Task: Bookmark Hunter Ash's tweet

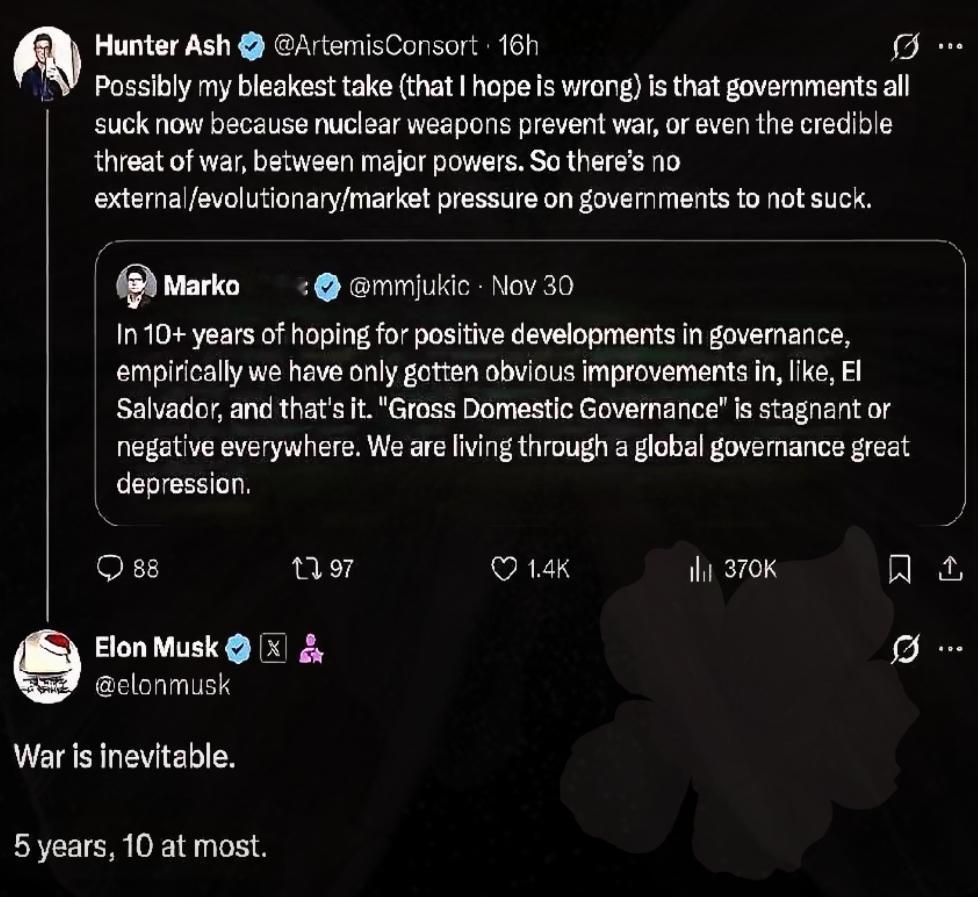Action: [899, 569]
